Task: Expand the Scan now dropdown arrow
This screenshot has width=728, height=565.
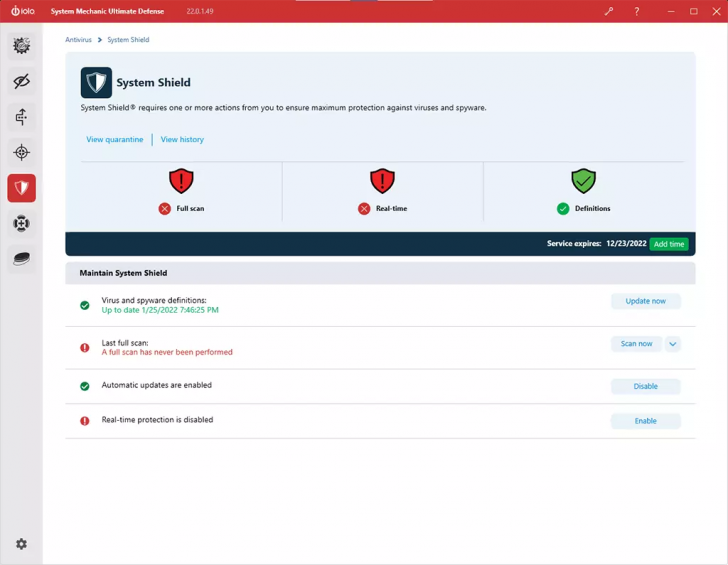Action: [x=673, y=344]
